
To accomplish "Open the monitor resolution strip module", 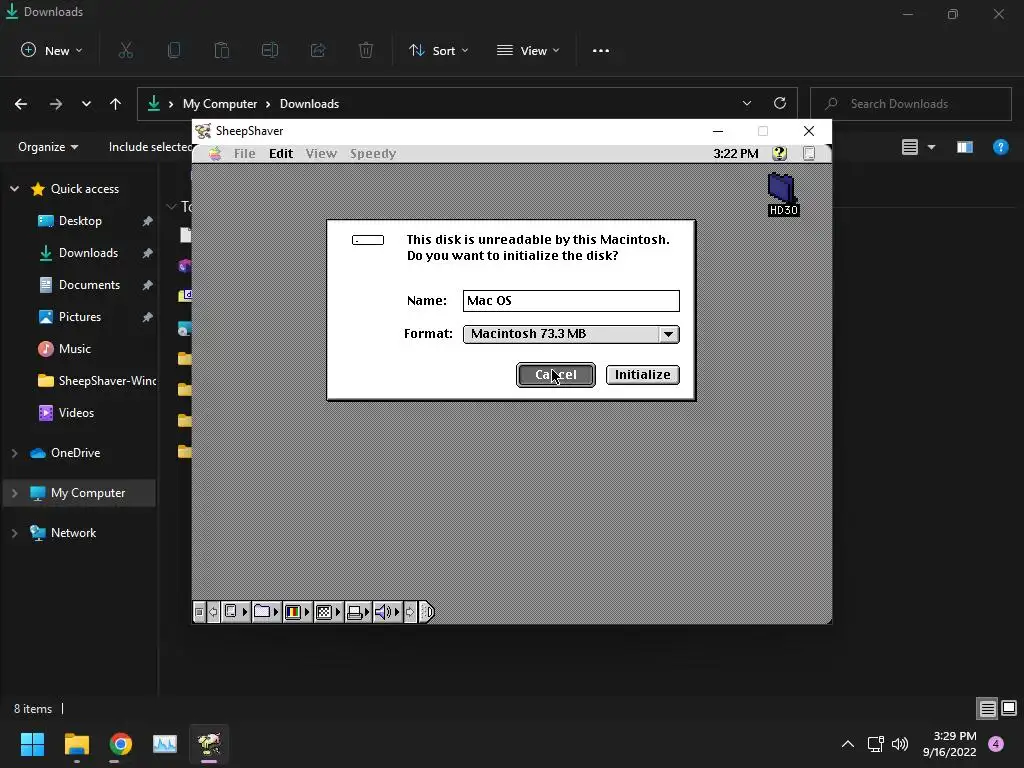I will [x=328, y=612].
